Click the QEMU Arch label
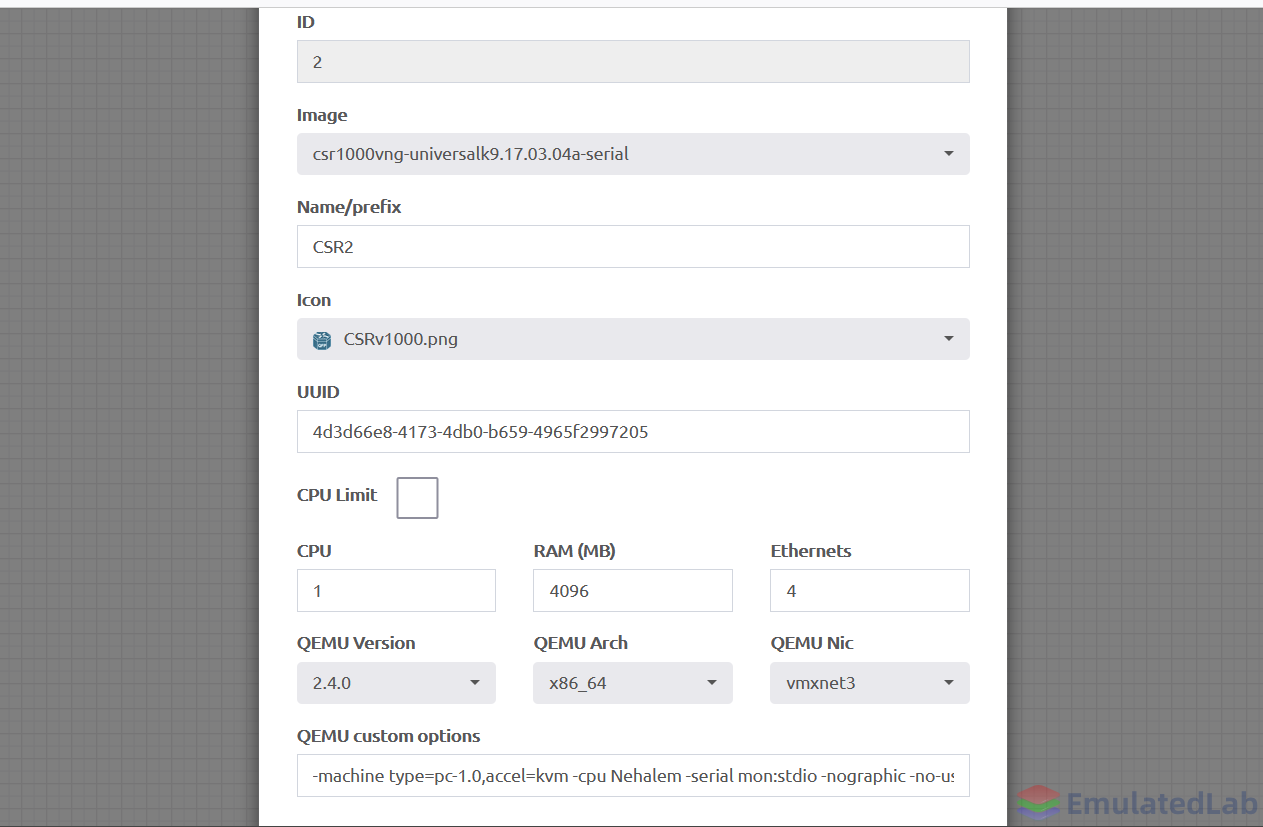The height and width of the screenshot is (827, 1263). pyautogui.click(x=581, y=643)
